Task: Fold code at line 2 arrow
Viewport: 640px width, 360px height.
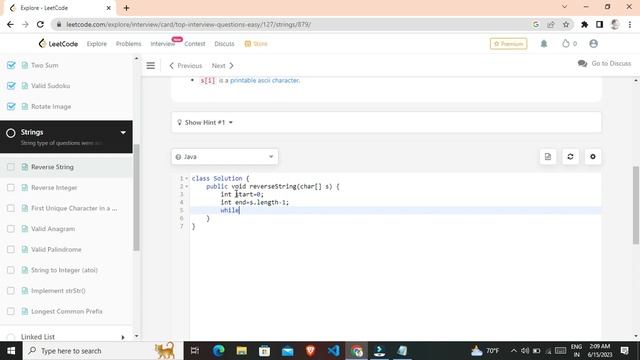Action: (x=187, y=187)
